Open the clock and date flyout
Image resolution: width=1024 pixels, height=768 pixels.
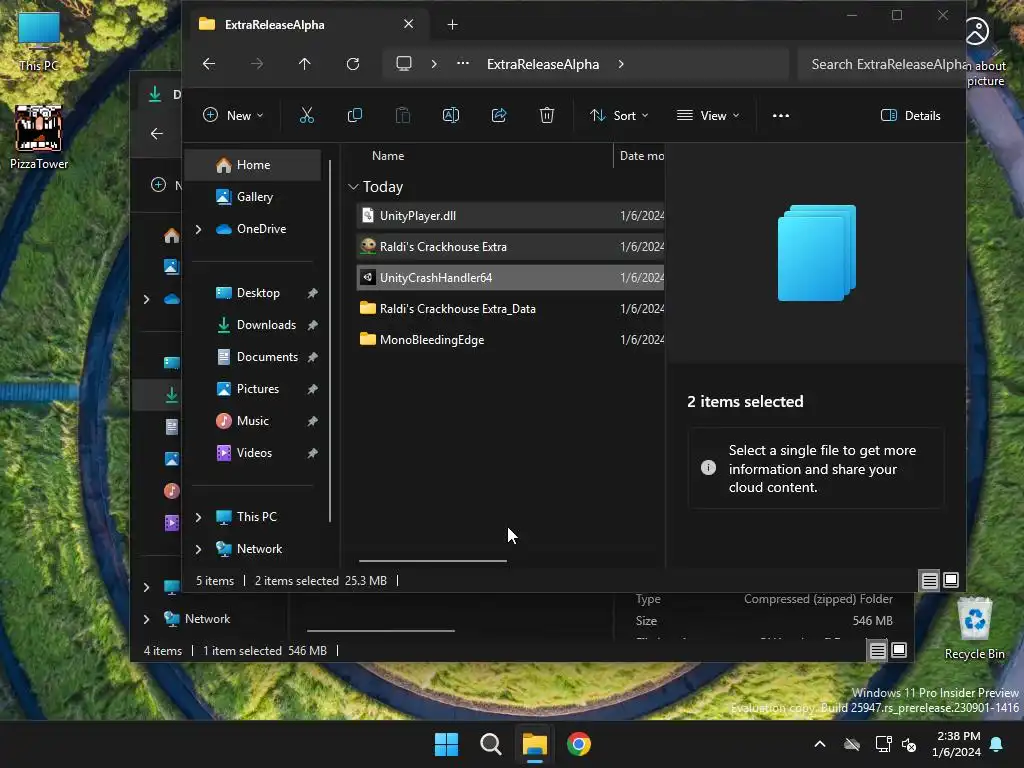[x=956, y=744]
